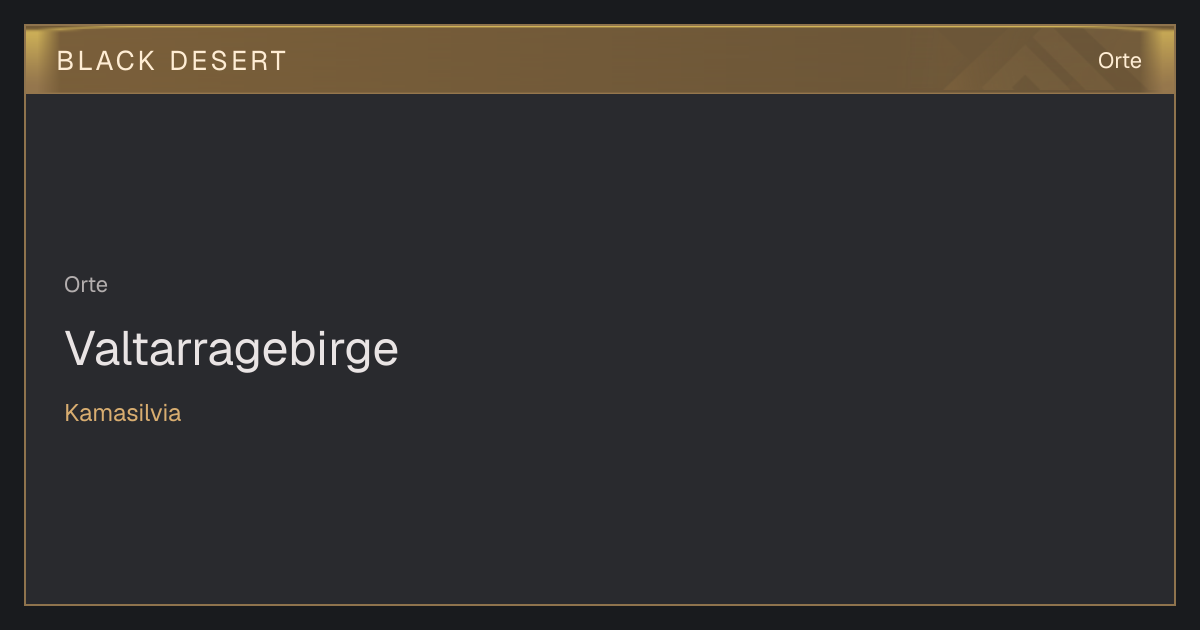1200x630 pixels.
Task: Select the small Orte category label
Action: [86, 285]
